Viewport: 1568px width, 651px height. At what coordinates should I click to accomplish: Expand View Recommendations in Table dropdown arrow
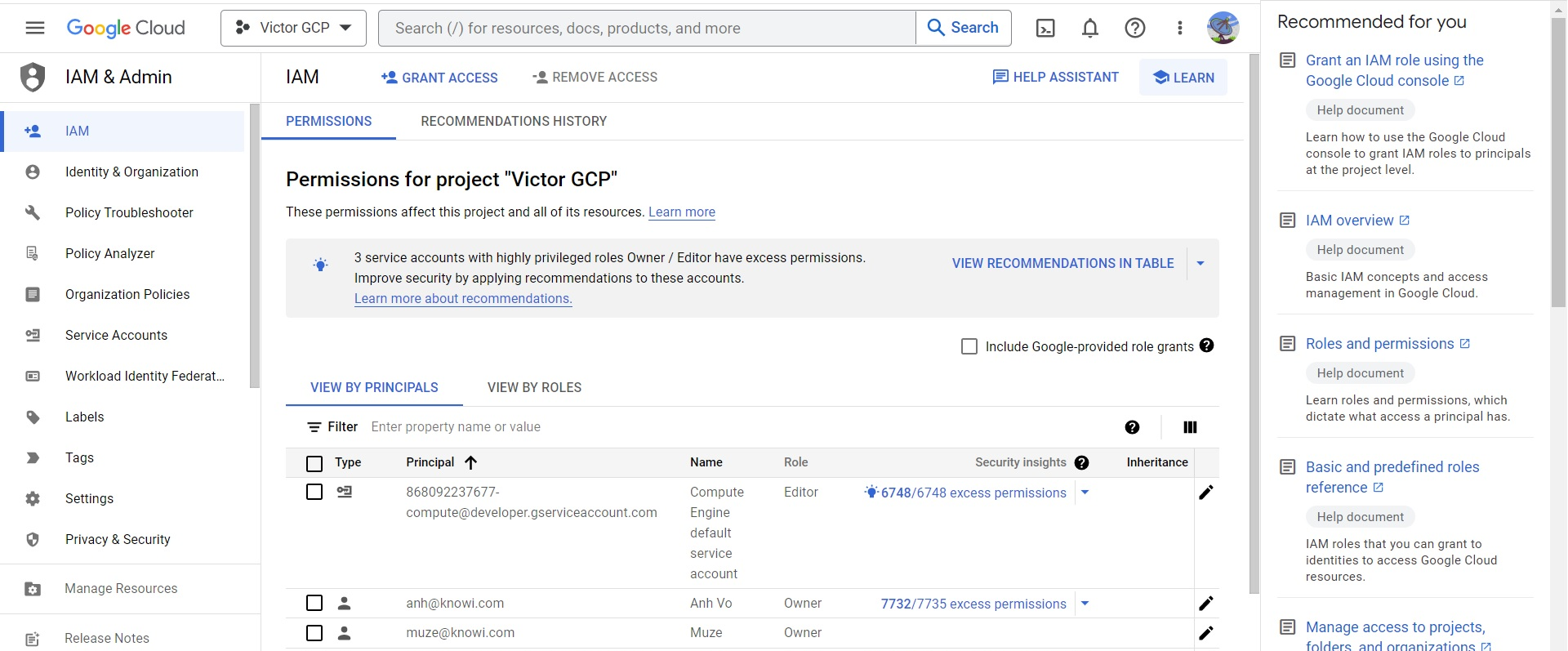click(1200, 263)
